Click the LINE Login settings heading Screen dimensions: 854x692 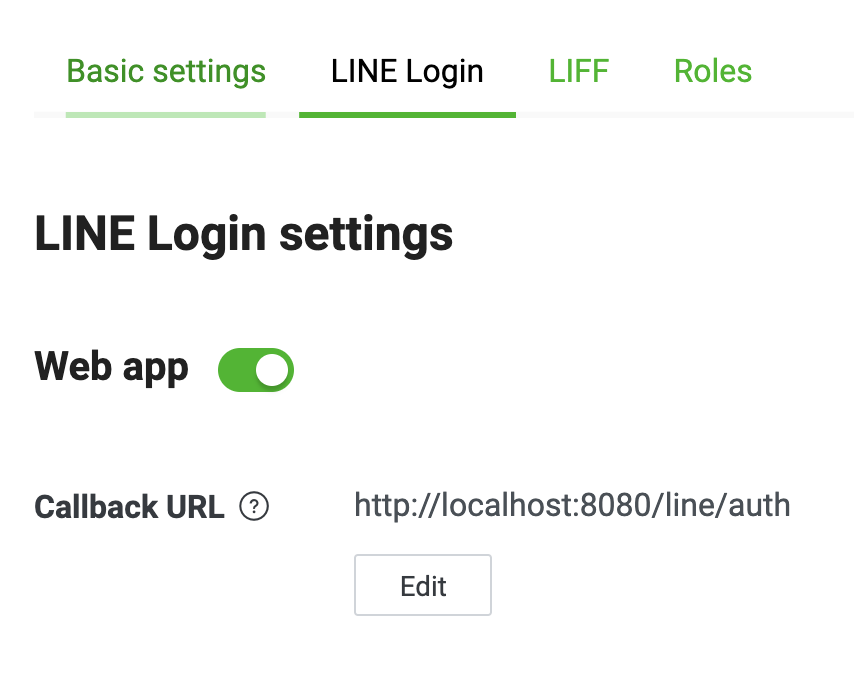pyautogui.click(x=243, y=235)
